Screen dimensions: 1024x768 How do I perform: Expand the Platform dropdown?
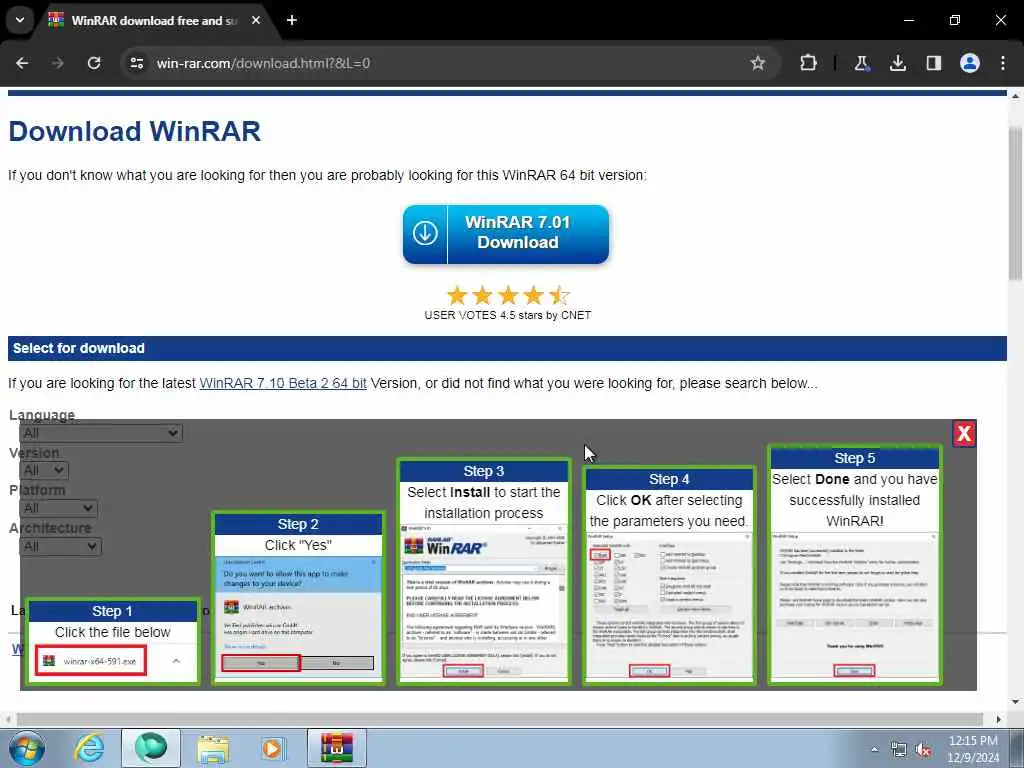pos(58,508)
